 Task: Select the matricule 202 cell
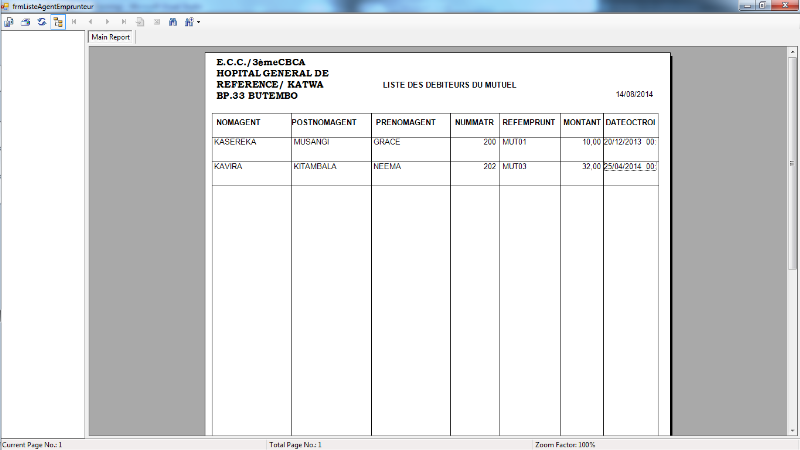pyautogui.click(x=490, y=166)
